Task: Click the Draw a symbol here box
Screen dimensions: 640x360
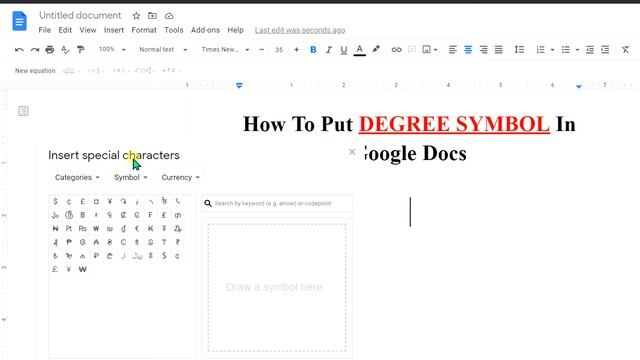Action: (277, 287)
